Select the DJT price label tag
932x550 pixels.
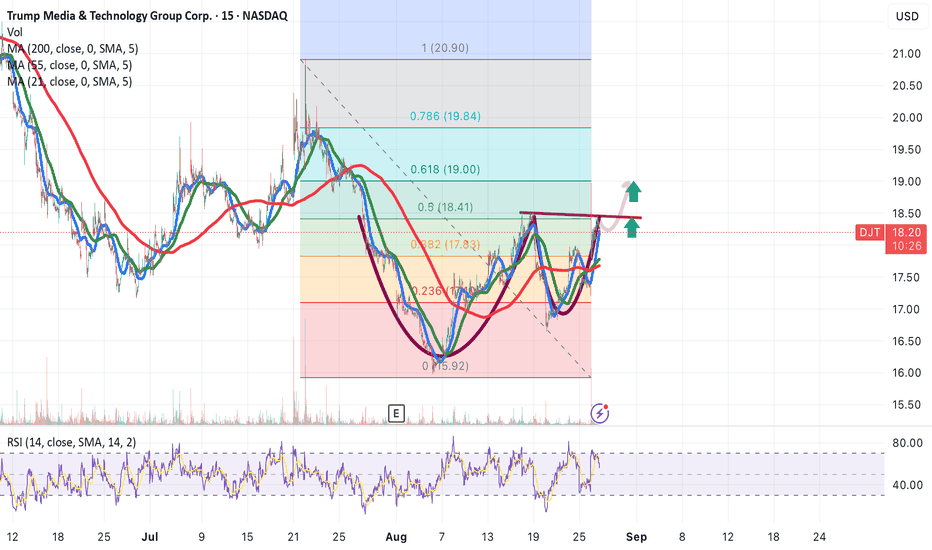click(870, 232)
